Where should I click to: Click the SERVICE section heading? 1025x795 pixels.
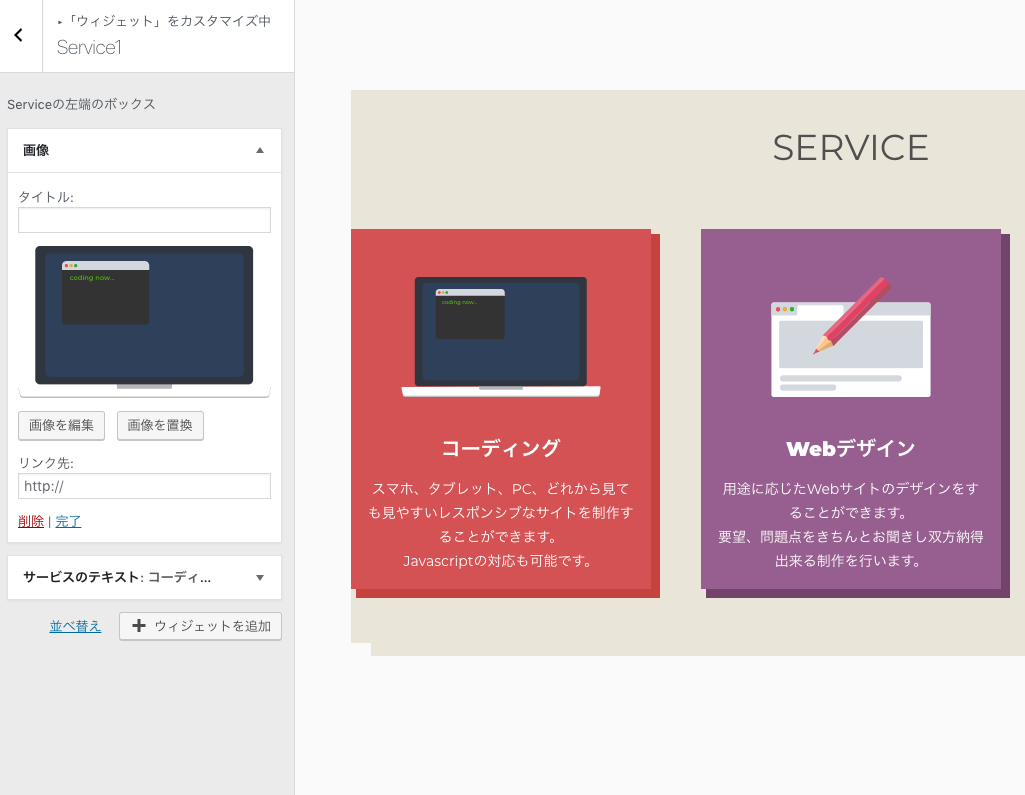click(x=850, y=148)
